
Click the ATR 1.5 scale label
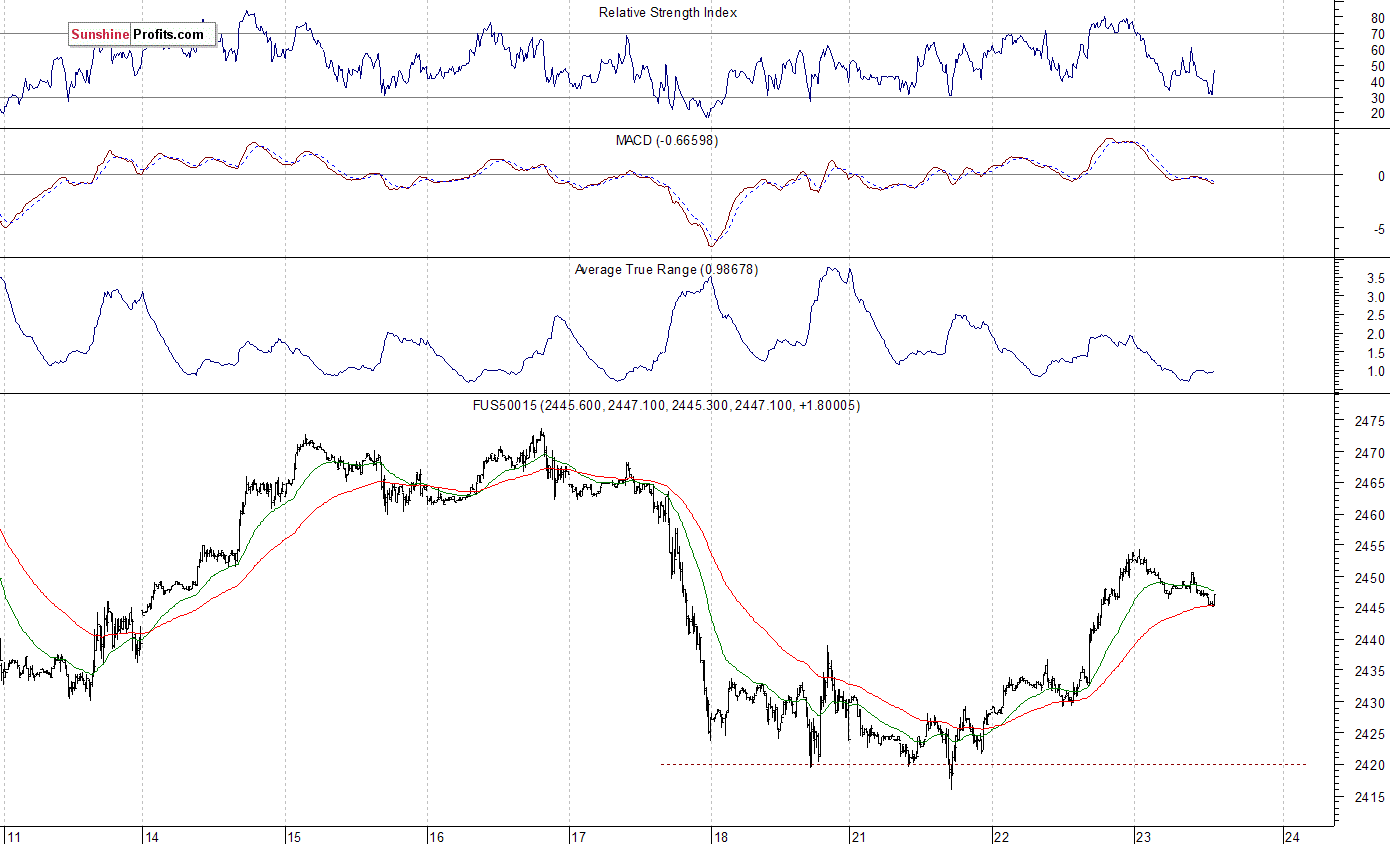1377,353
